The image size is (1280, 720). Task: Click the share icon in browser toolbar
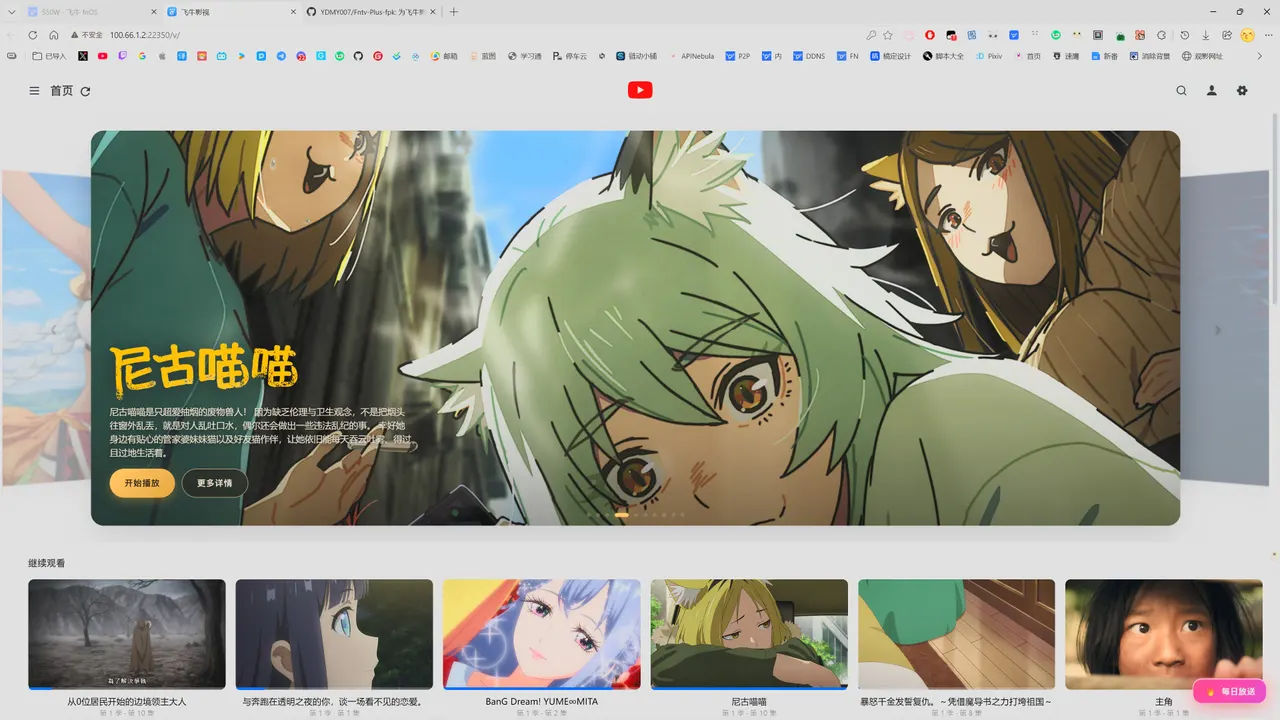[x=1227, y=35]
